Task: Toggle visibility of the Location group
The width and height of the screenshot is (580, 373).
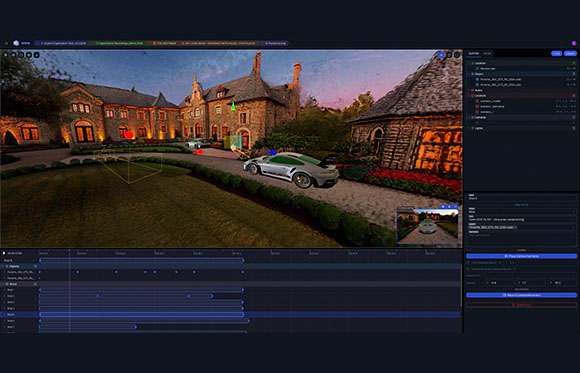Action: pos(574,63)
